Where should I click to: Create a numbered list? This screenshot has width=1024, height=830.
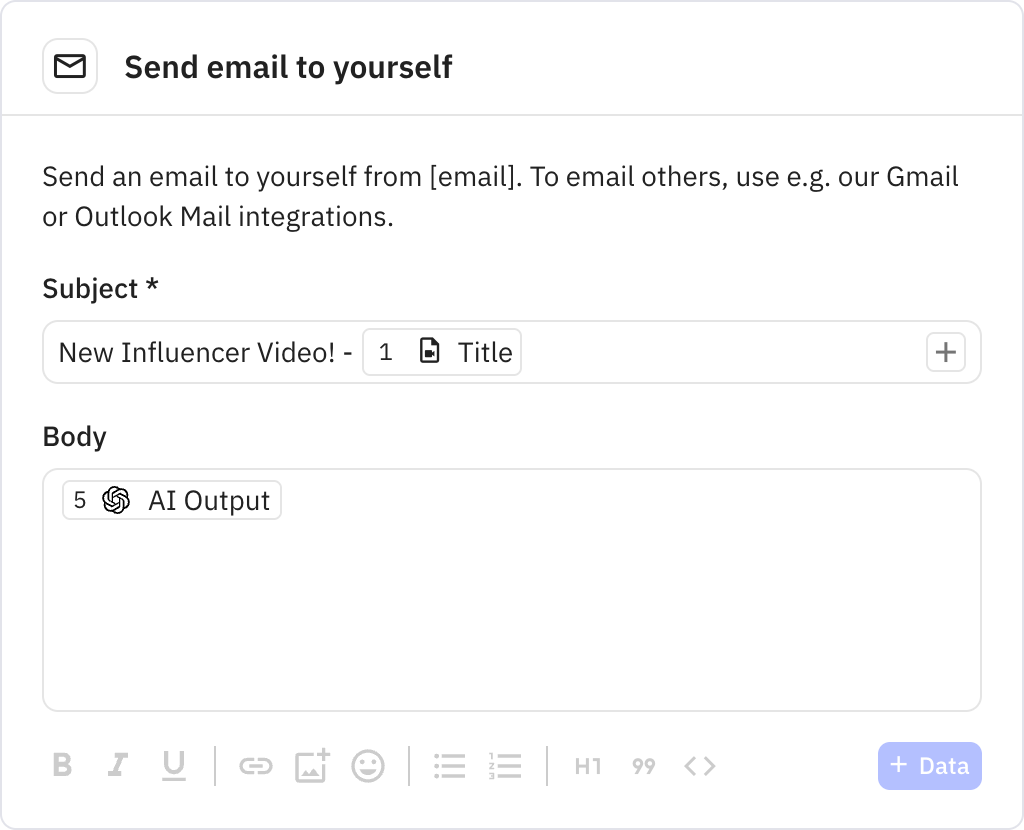pos(506,766)
